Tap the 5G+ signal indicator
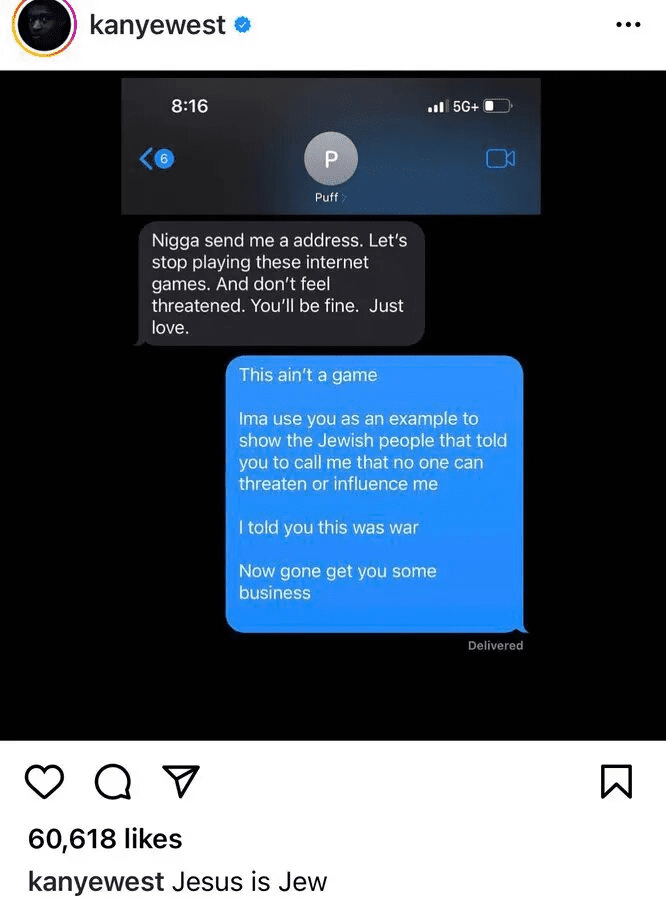 click(465, 107)
